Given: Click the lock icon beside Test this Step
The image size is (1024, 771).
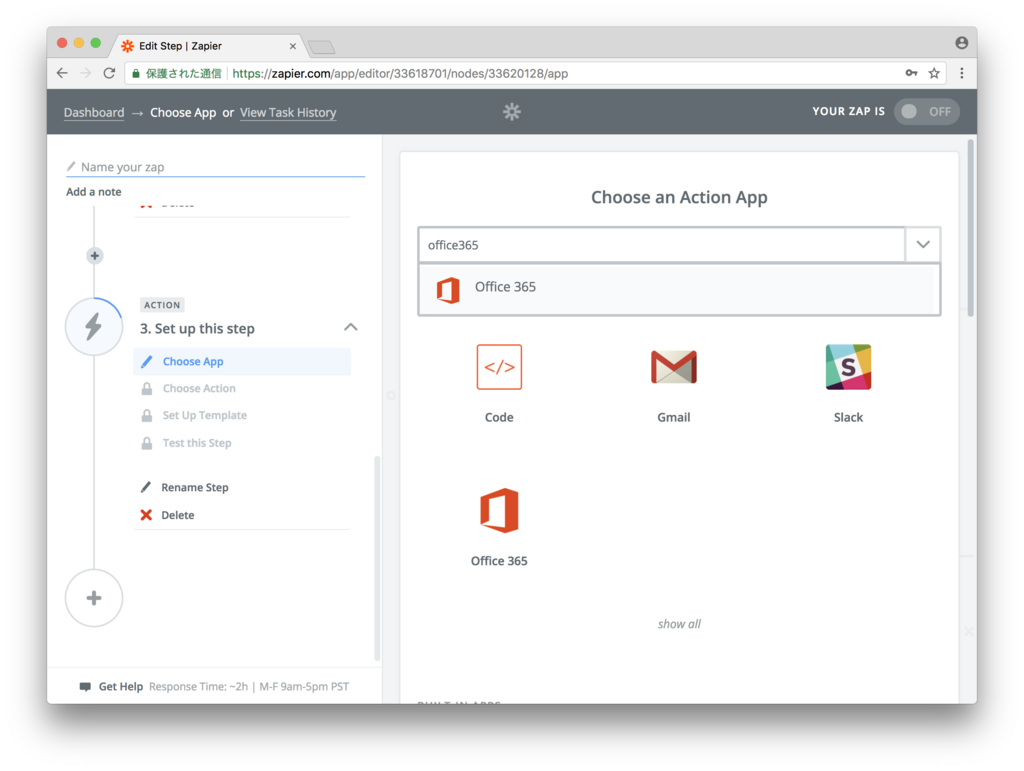Looking at the screenshot, I should pyautogui.click(x=147, y=443).
